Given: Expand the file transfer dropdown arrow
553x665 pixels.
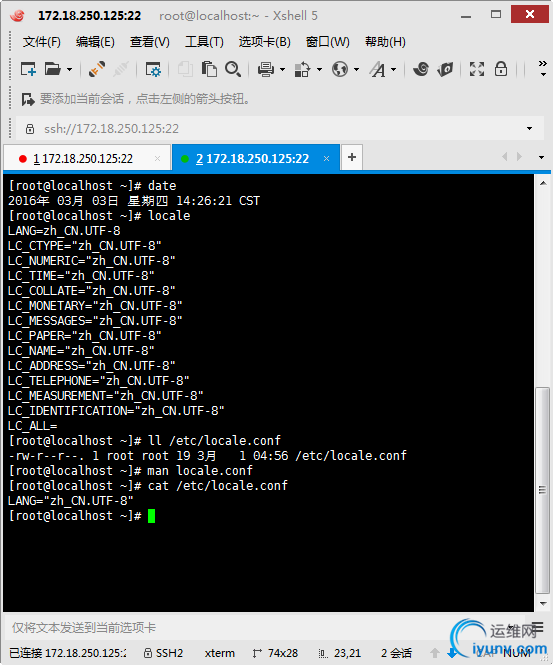Looking at the screenshot, I should [x=319, y=69].
